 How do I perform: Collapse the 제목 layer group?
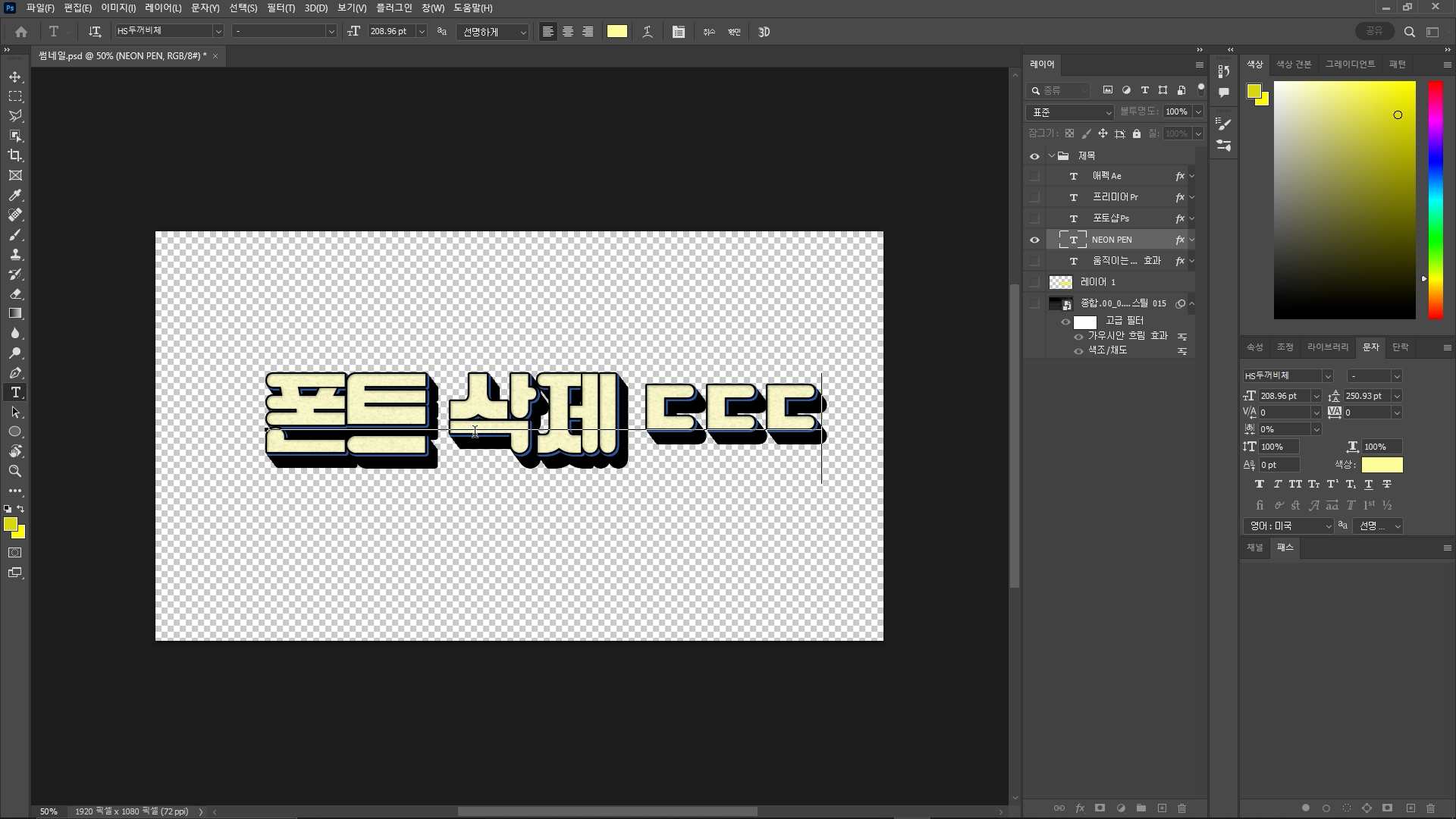(x=1051, y=156)
